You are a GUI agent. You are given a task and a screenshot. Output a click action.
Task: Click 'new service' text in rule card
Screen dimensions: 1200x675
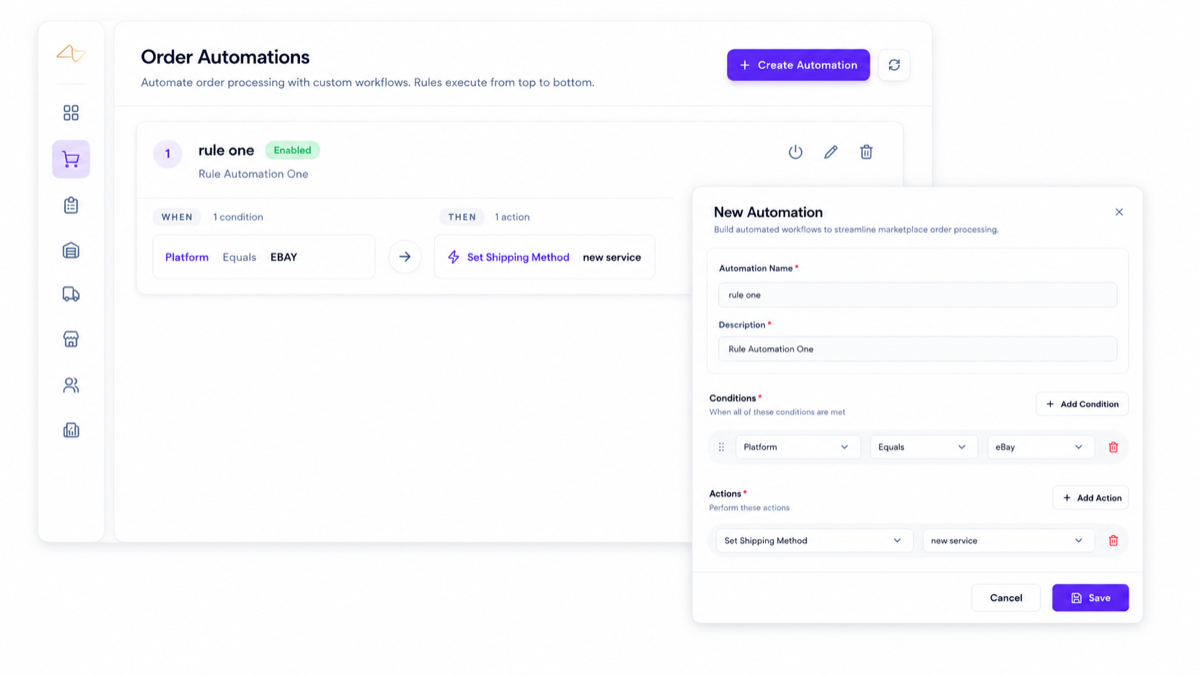click(612, 257)
